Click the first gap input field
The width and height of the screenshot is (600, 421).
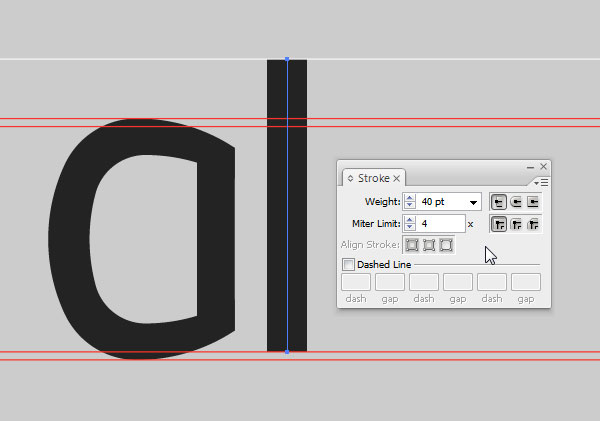[x=390, y=282]
